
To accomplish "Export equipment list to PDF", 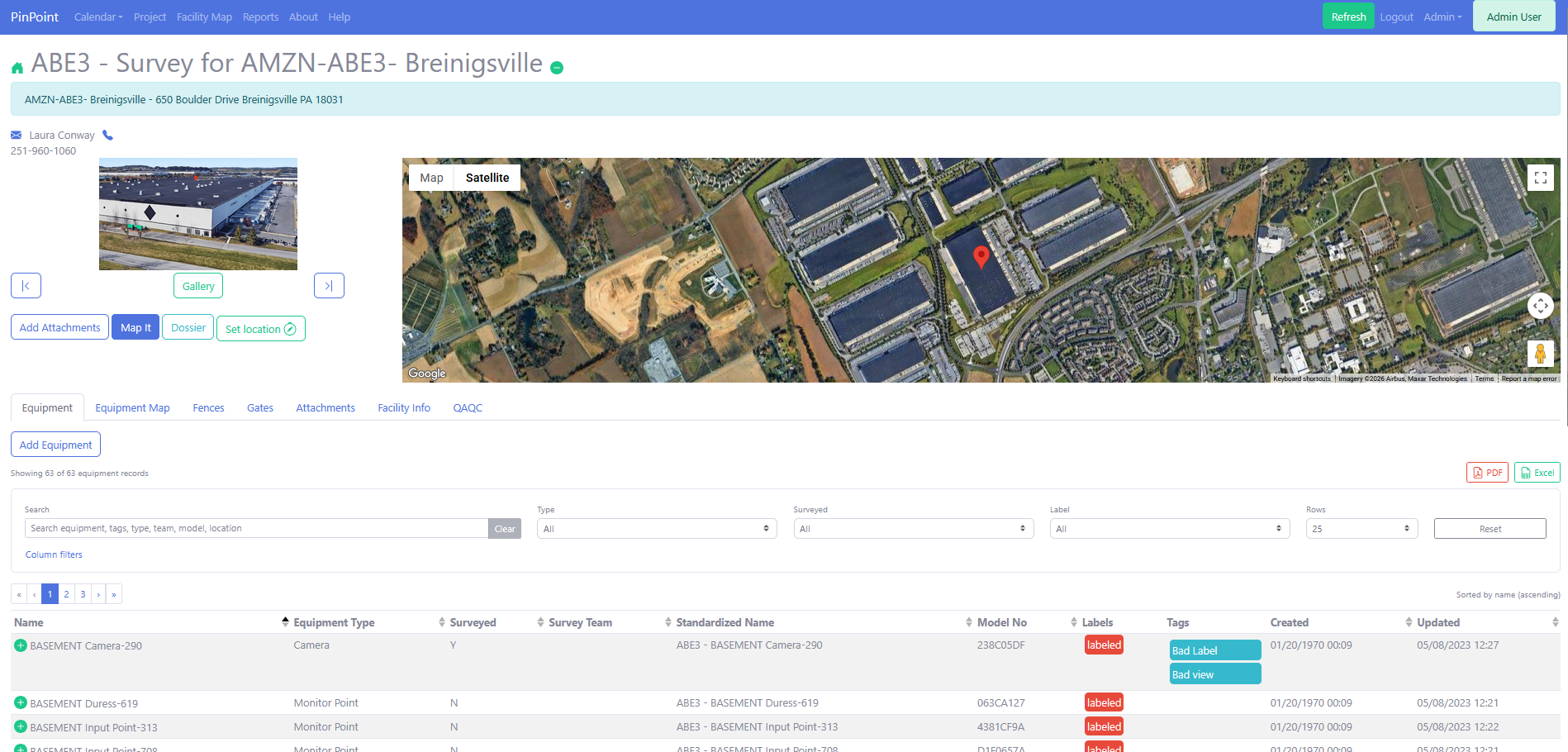I will 1487,473.
